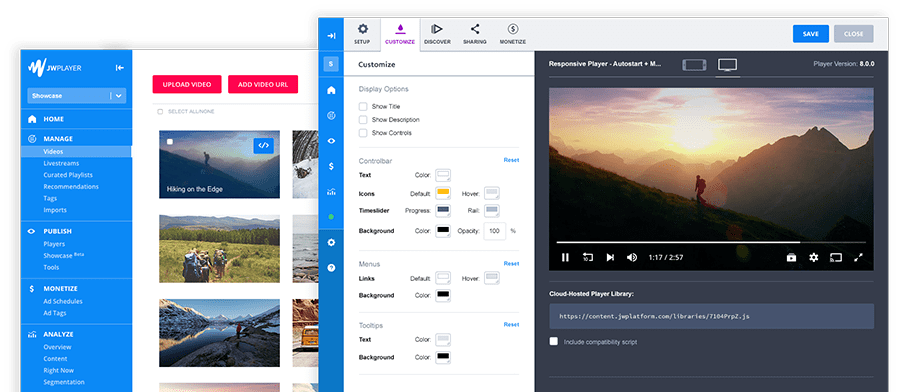
Task: Click the ADD VIDEO URL button
Action: 263,84
